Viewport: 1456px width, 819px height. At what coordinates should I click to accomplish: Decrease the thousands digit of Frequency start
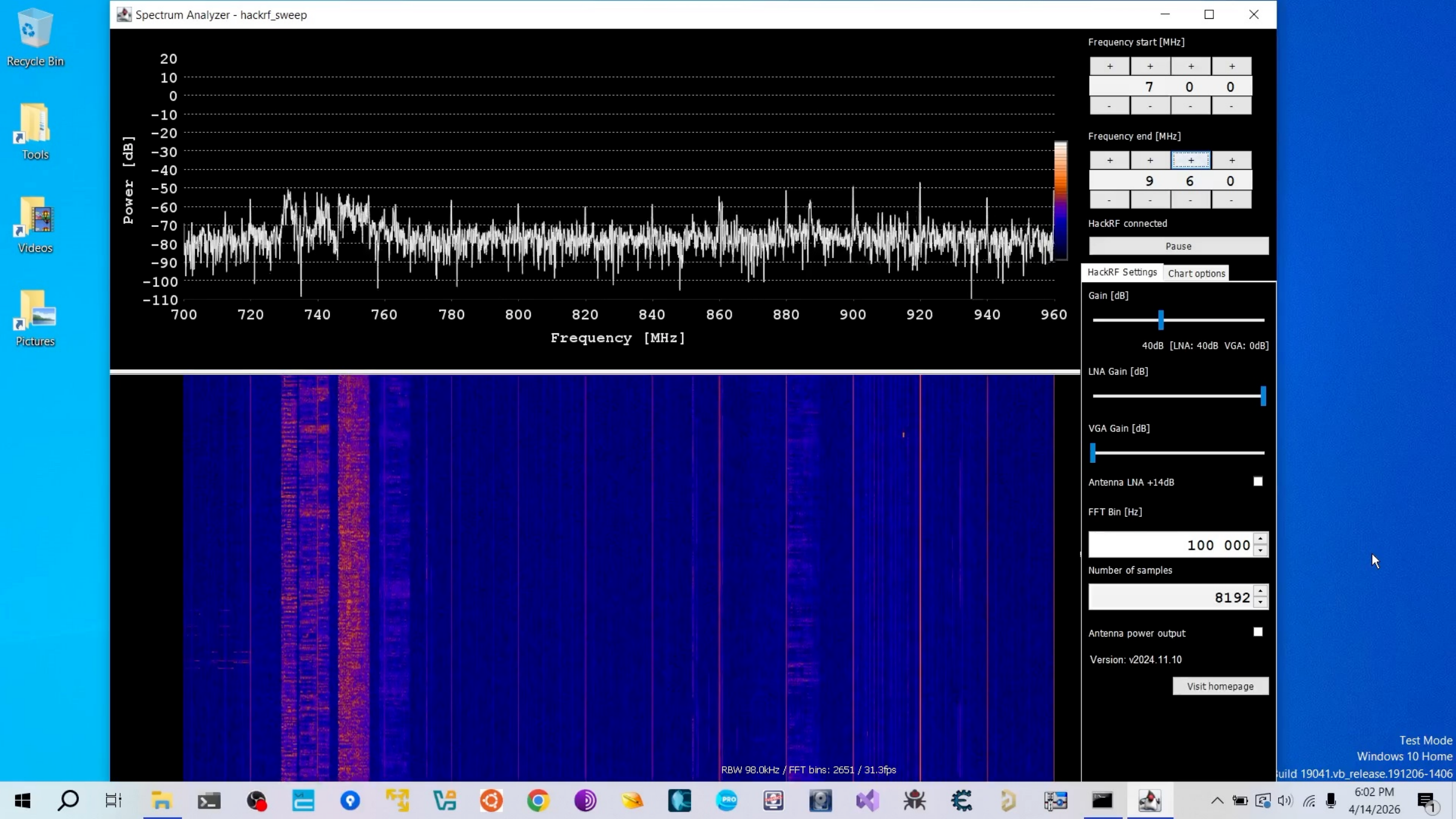[x=1110, y=106]
